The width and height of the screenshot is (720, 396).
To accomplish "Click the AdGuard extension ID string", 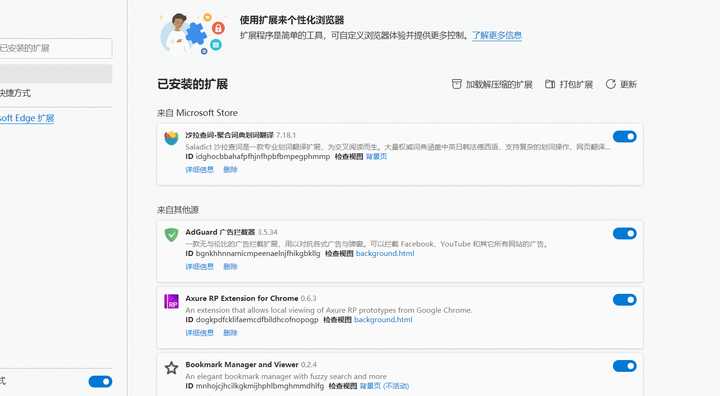I will pos(258,254).
